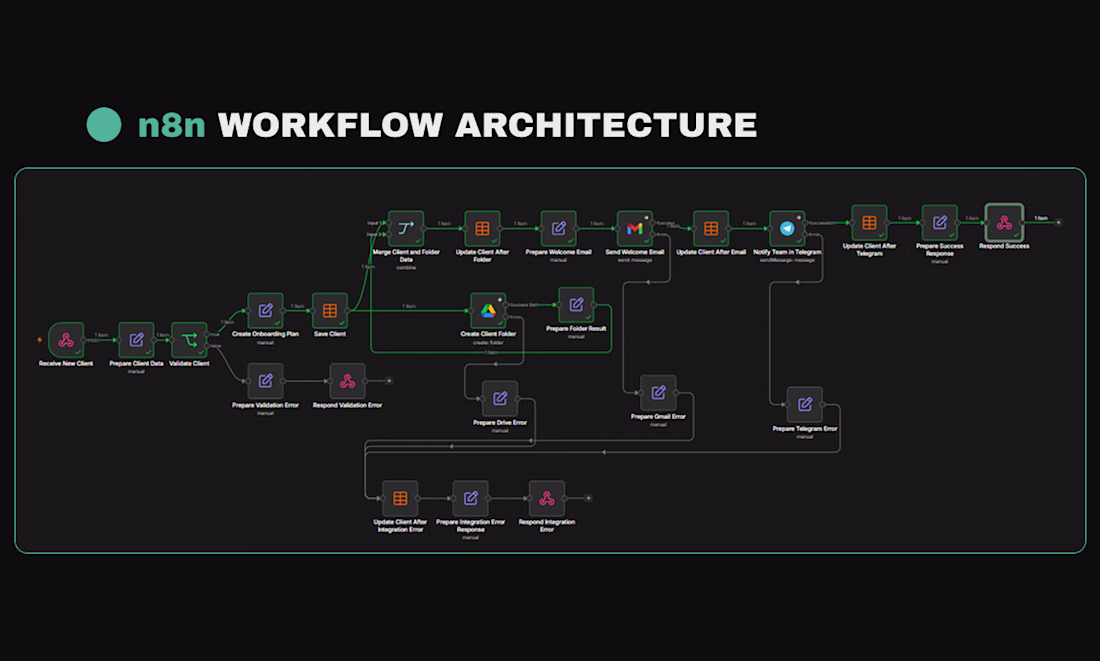The height and width of the screenshot is (661, 1100).
Task: Open the Prepare Gmail Error node
Action: coord(658,393)
